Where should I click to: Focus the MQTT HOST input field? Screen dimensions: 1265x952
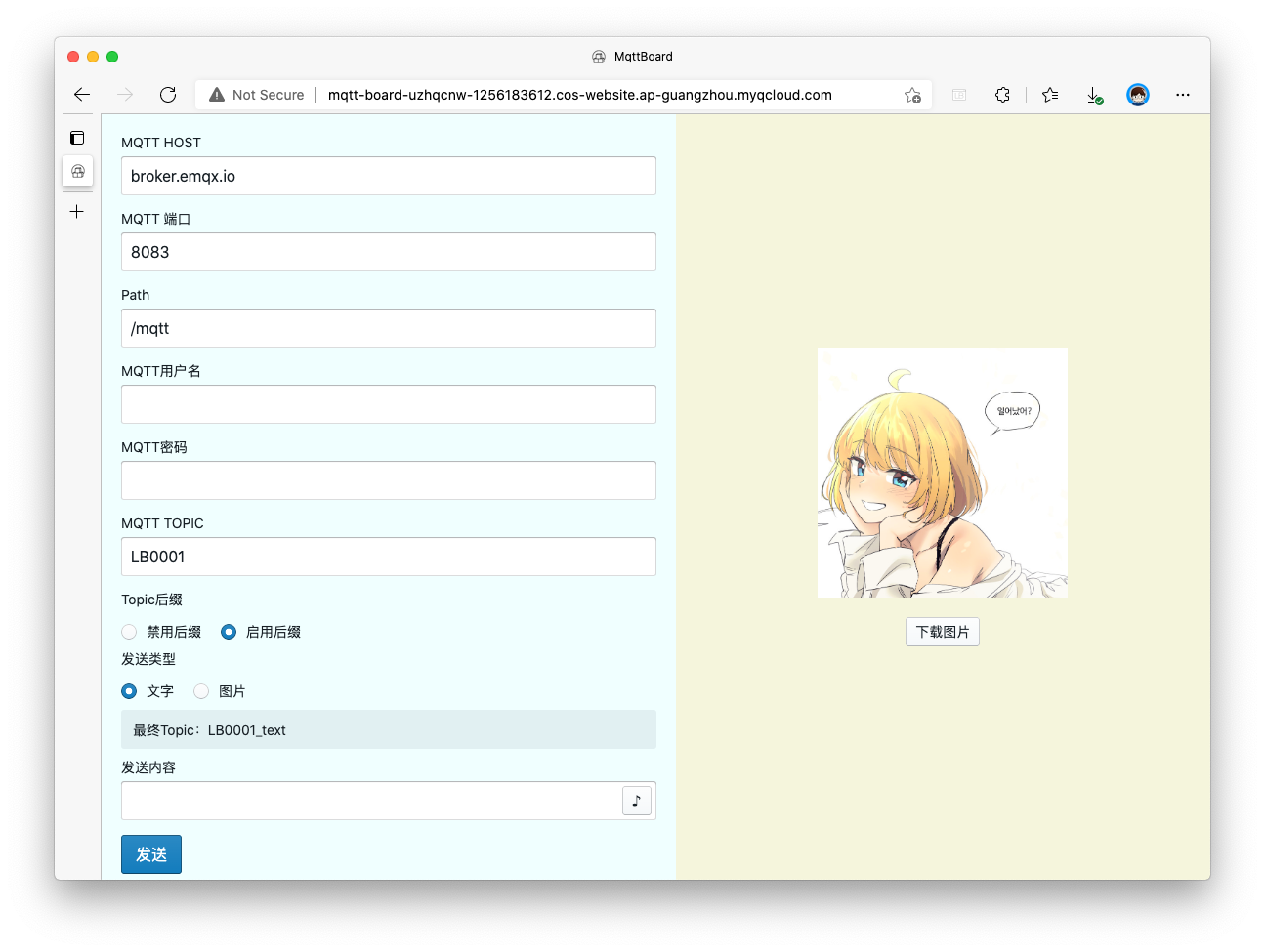pyautogui.click(x=389, y=176)
